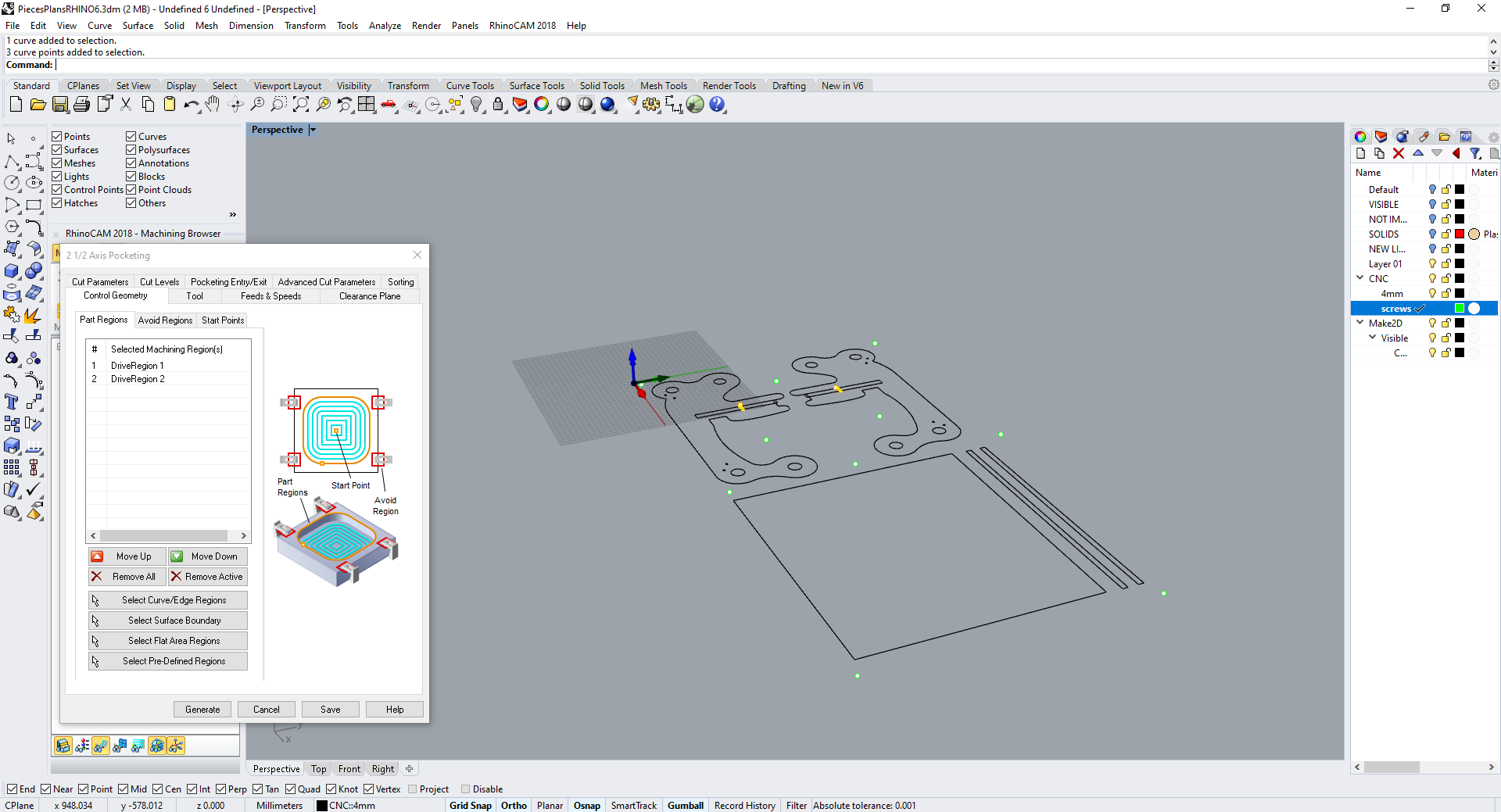Toggle Ortho in the status bar
This screenshot has height=812, width=1501.
(514, 806)
